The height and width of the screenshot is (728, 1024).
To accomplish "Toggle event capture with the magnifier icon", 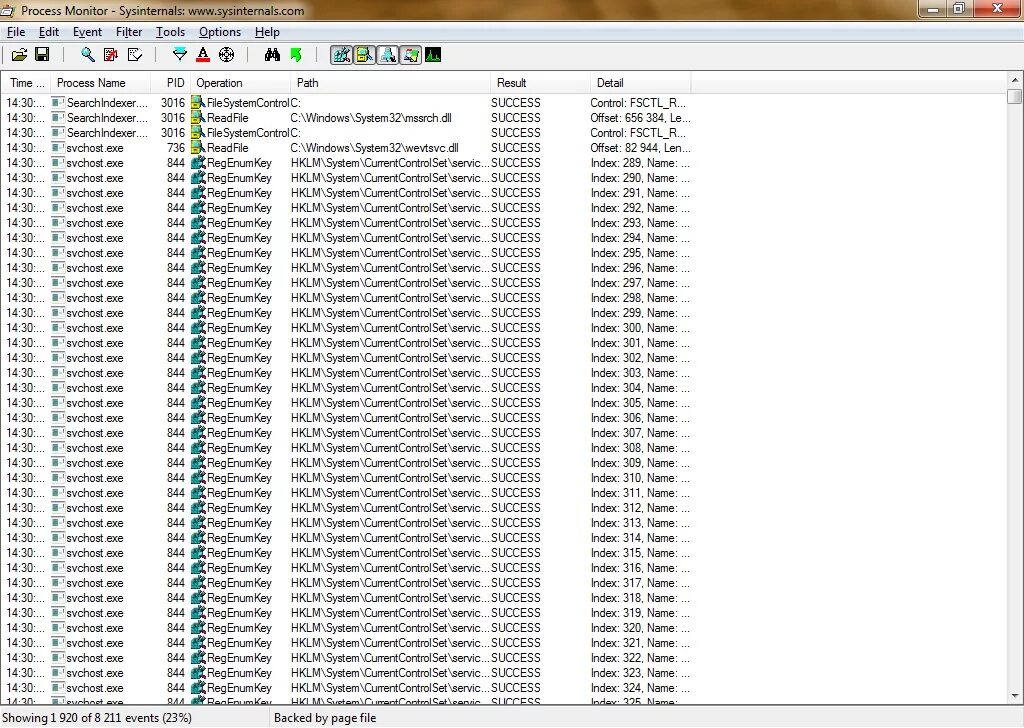I will click(x=87, y=55).
